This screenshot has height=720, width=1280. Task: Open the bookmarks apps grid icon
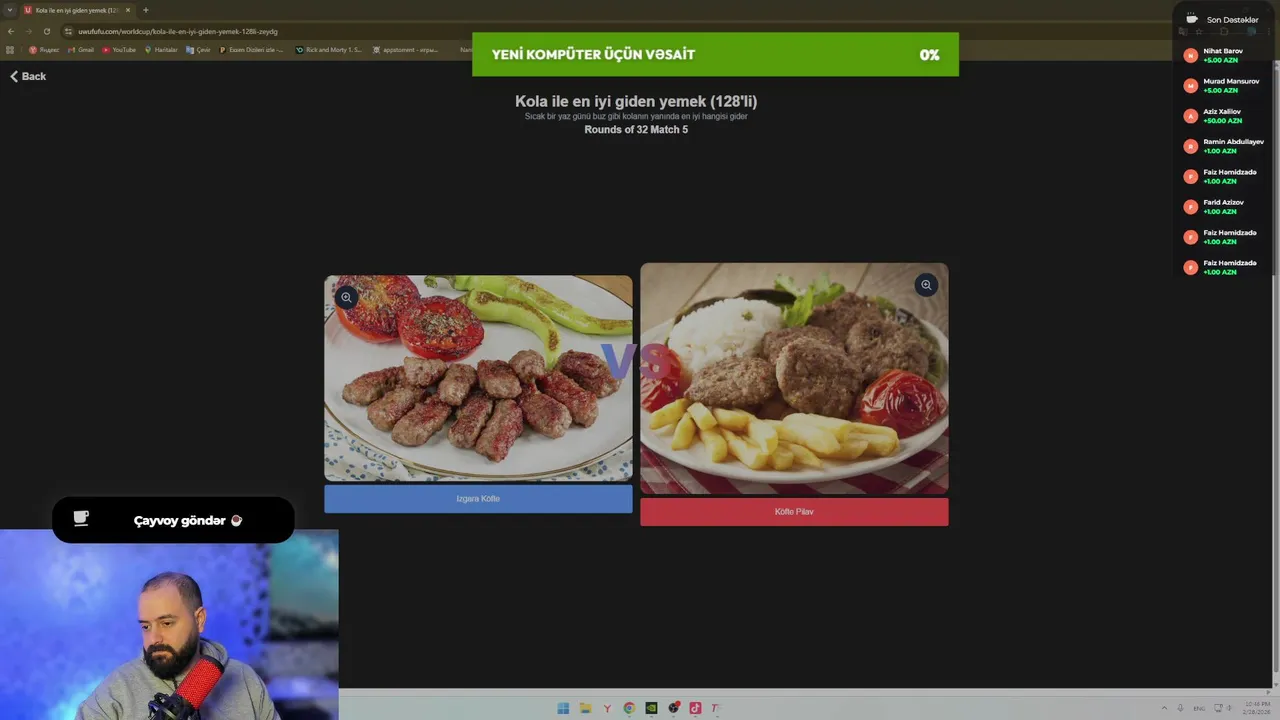coord(10,49)
